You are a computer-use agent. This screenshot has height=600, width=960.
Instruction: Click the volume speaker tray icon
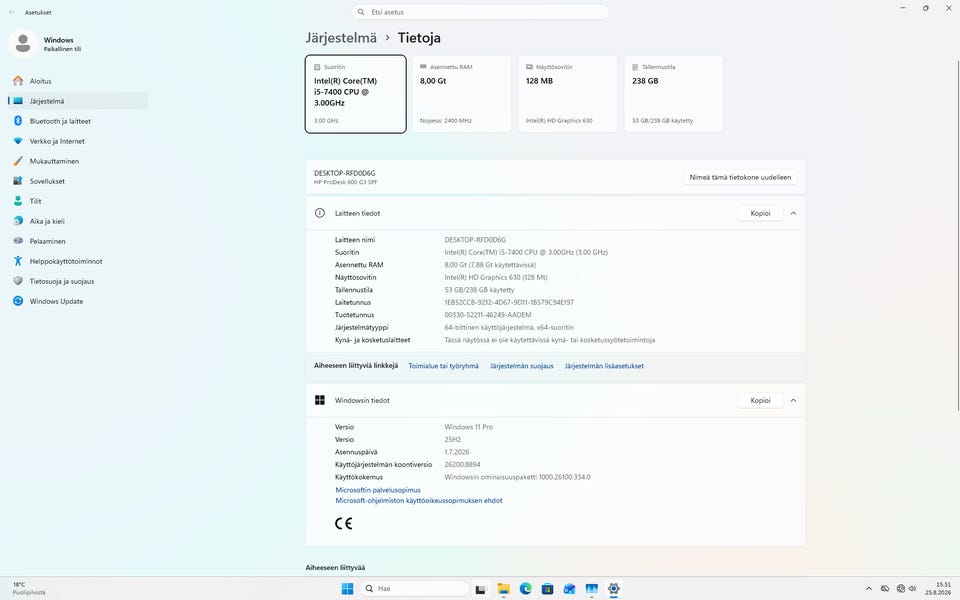coord(912,589)
